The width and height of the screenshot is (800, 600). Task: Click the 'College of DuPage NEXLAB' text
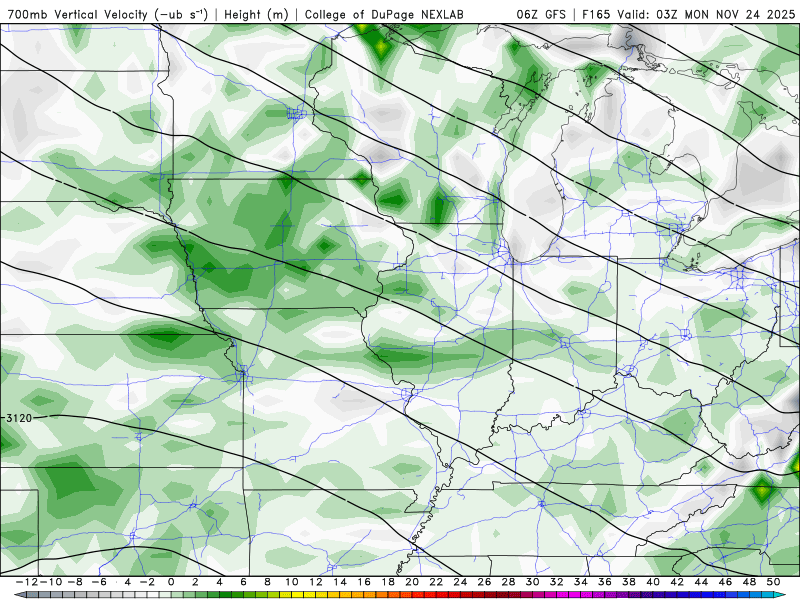coord(384,14)
